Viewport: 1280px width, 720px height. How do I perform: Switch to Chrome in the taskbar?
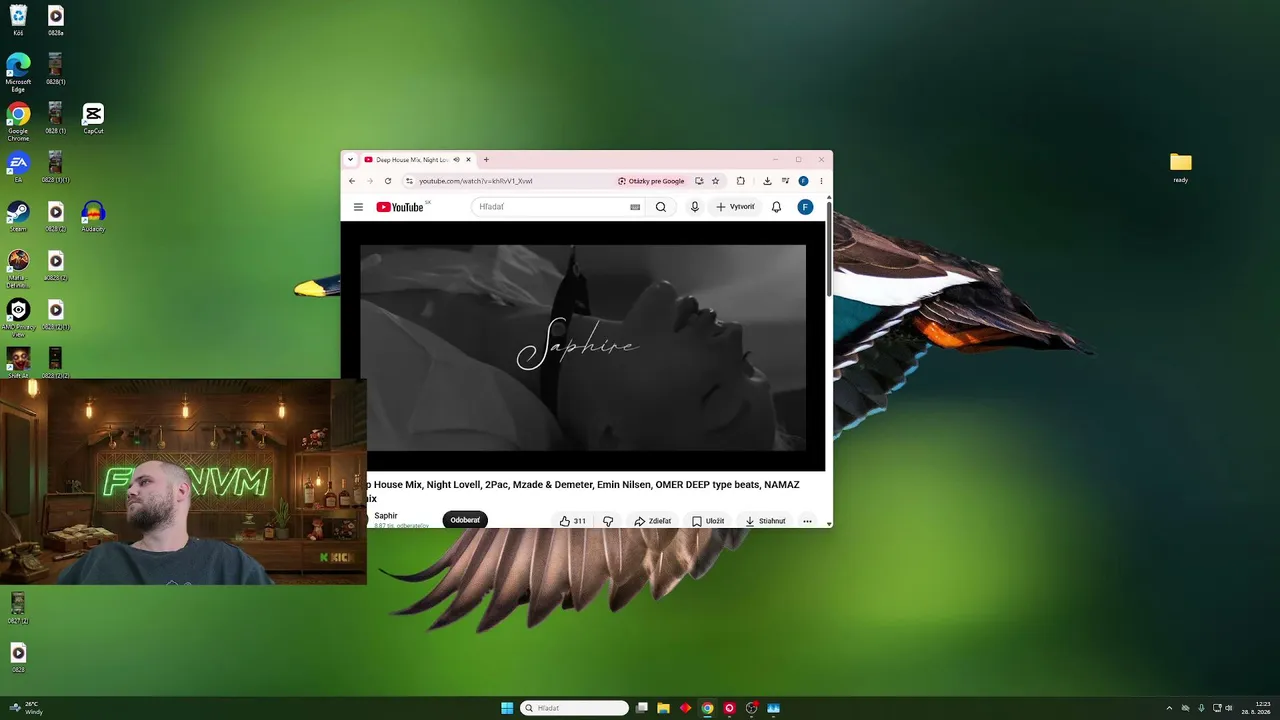tap(707, 708)
